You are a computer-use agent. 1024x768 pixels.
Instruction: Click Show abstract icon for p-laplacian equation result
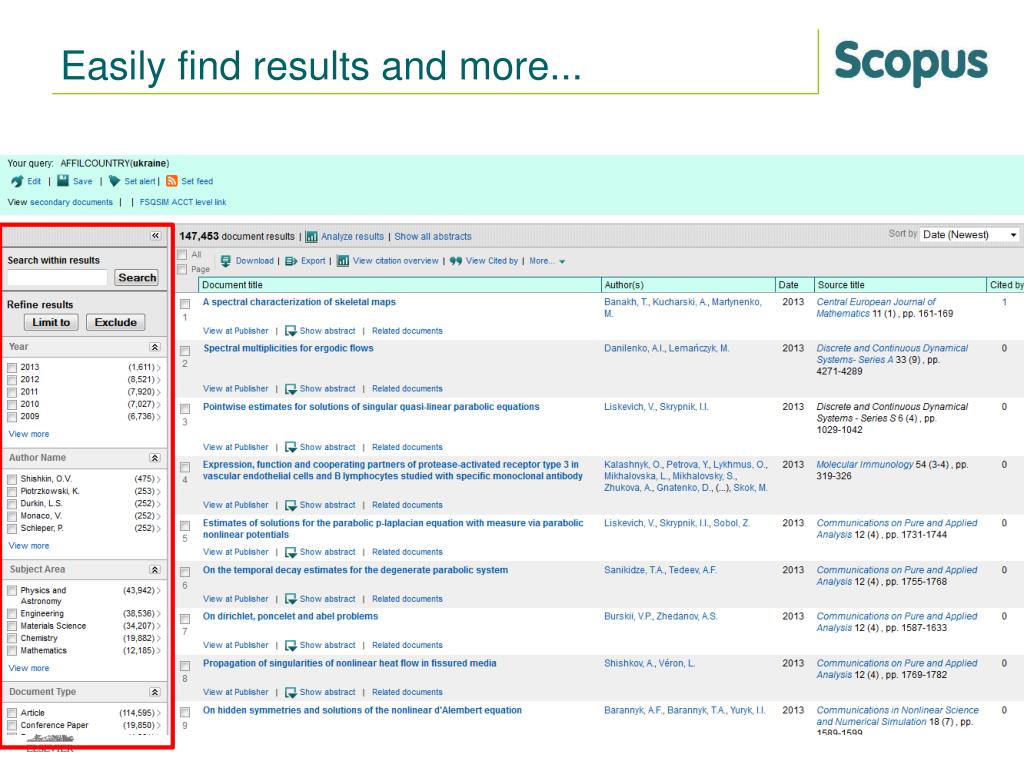click(291, 552)
